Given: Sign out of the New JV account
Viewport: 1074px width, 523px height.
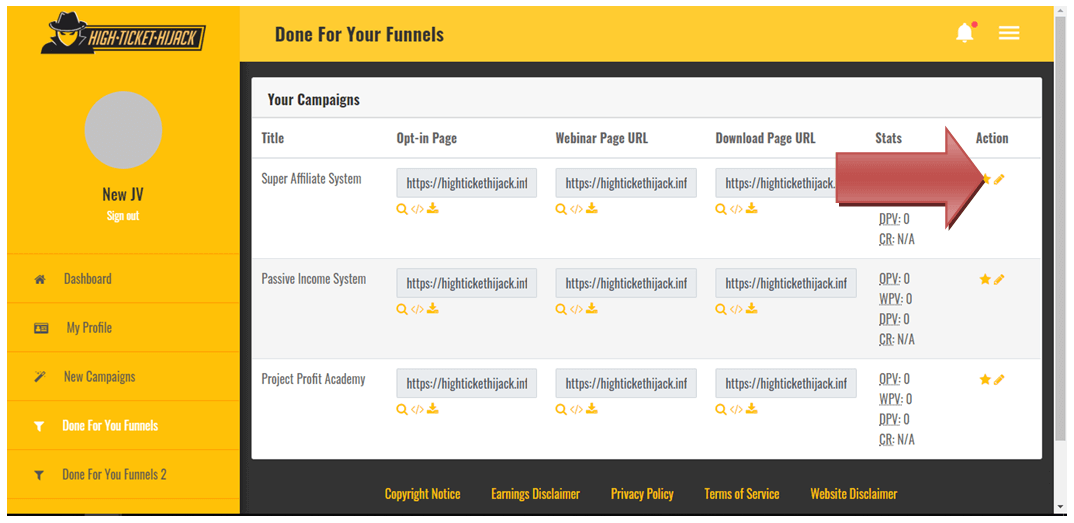Looking at the screenshot, I should (123, 216).
